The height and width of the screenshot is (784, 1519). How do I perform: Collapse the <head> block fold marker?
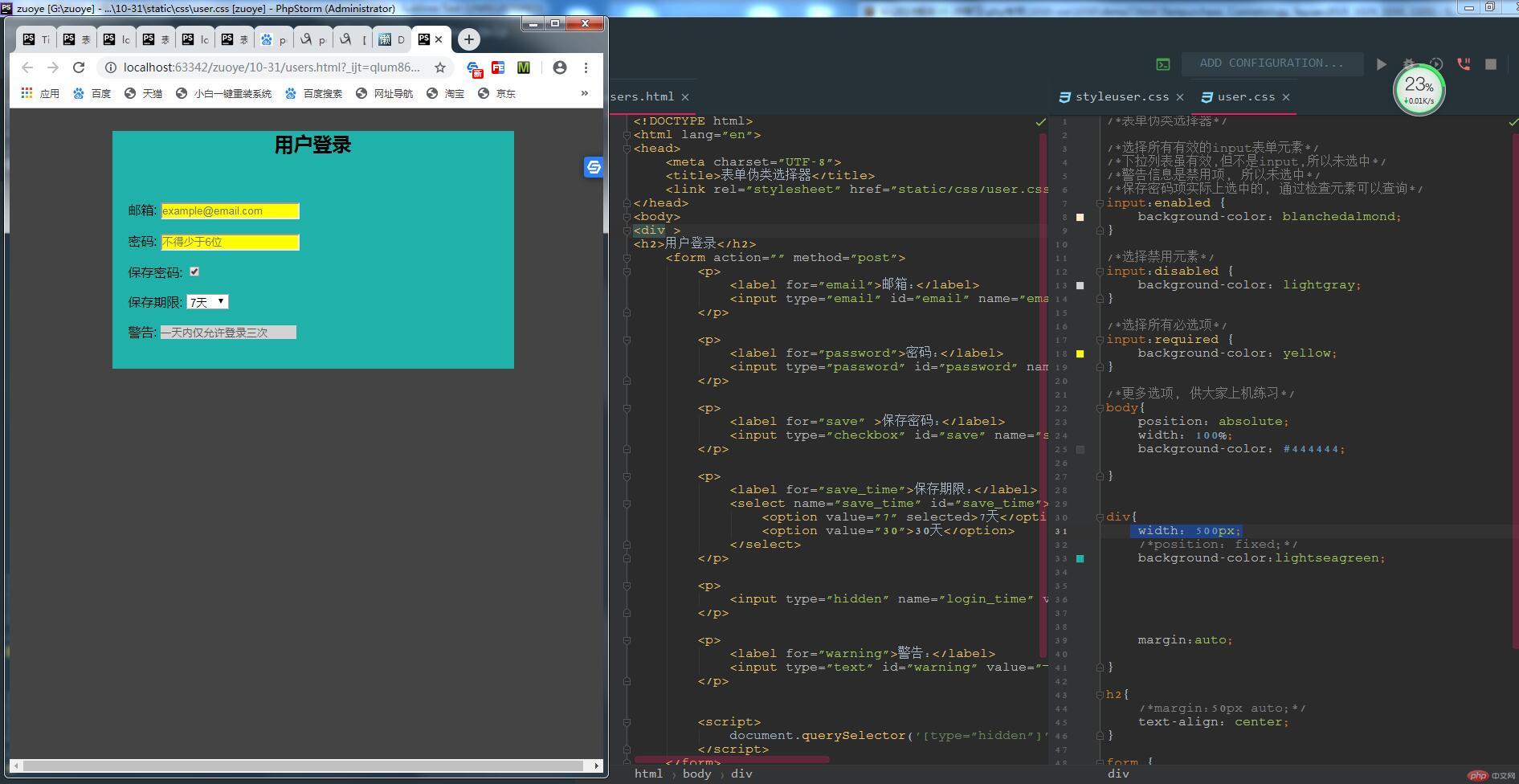(627, 149)
